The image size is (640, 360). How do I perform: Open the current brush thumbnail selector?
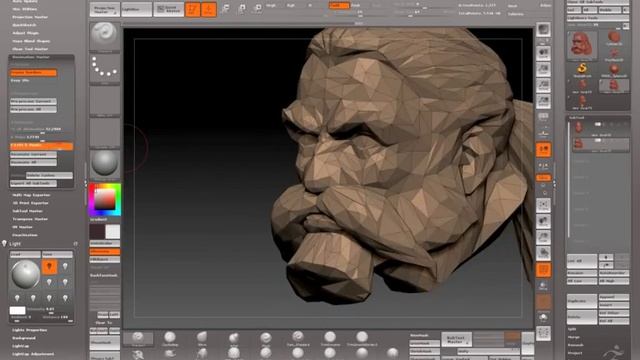(x=104, y=36)
